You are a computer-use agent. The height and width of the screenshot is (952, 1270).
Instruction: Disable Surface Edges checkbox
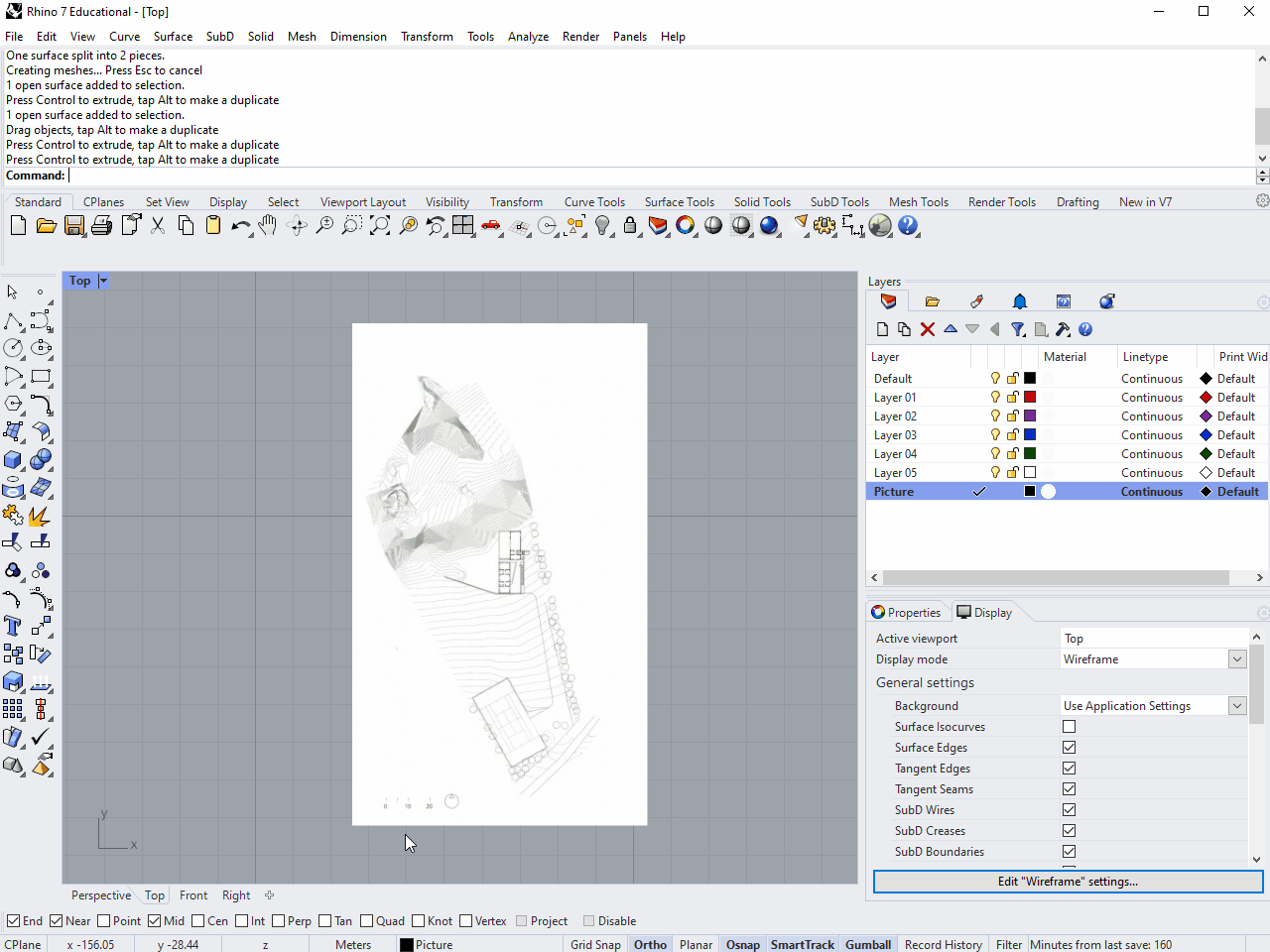click(1069, 748)
